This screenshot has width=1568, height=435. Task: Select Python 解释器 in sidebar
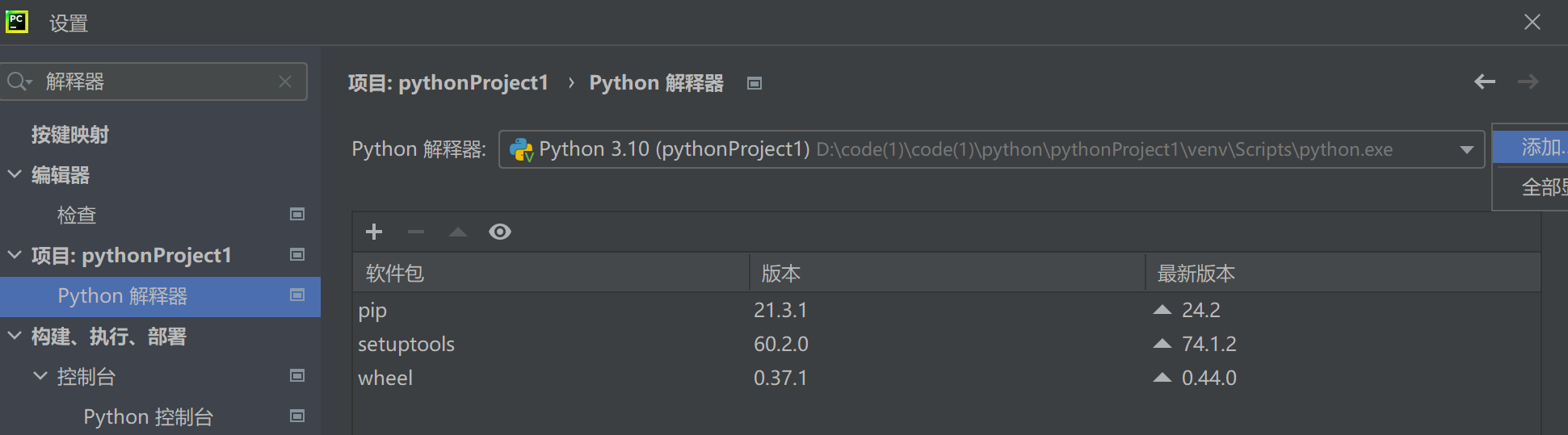tap(160, 296)
